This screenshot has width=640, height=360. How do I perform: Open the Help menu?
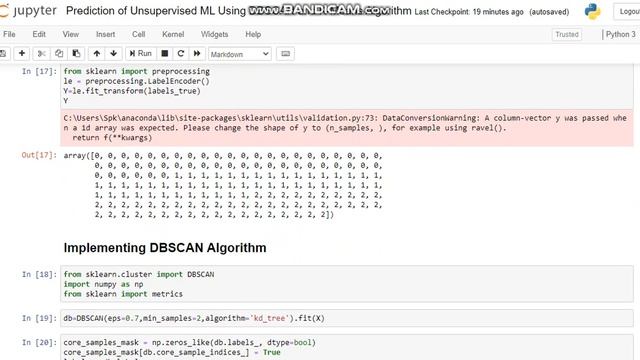tap(253, 34)
